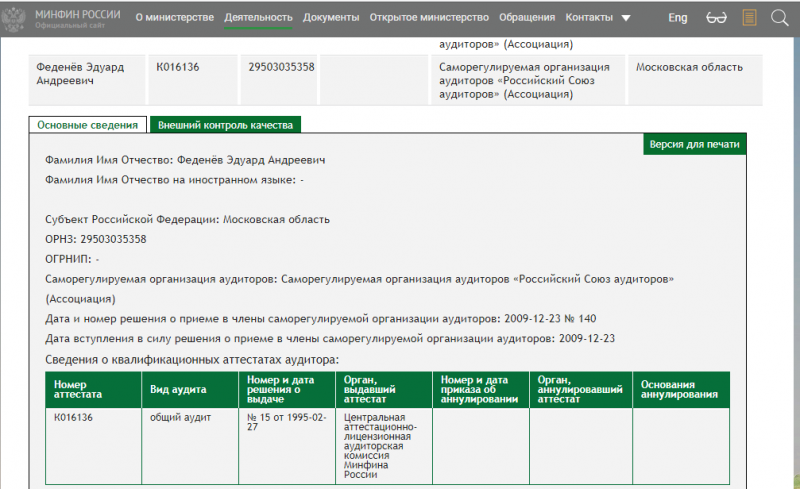The image size is (800, 489).
Task: Switch site language to Eng
Action: (x=678, y=18)
